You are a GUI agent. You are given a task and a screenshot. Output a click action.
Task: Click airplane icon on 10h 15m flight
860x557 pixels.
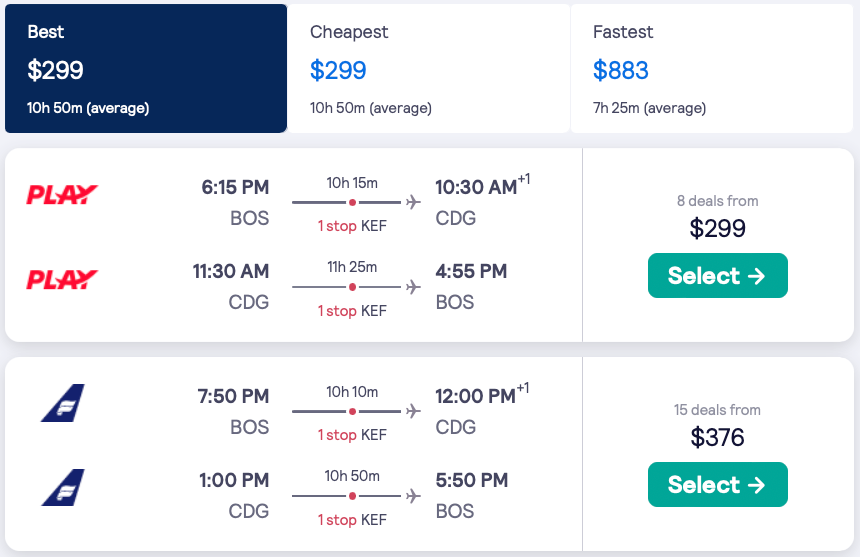click(413, 203)
